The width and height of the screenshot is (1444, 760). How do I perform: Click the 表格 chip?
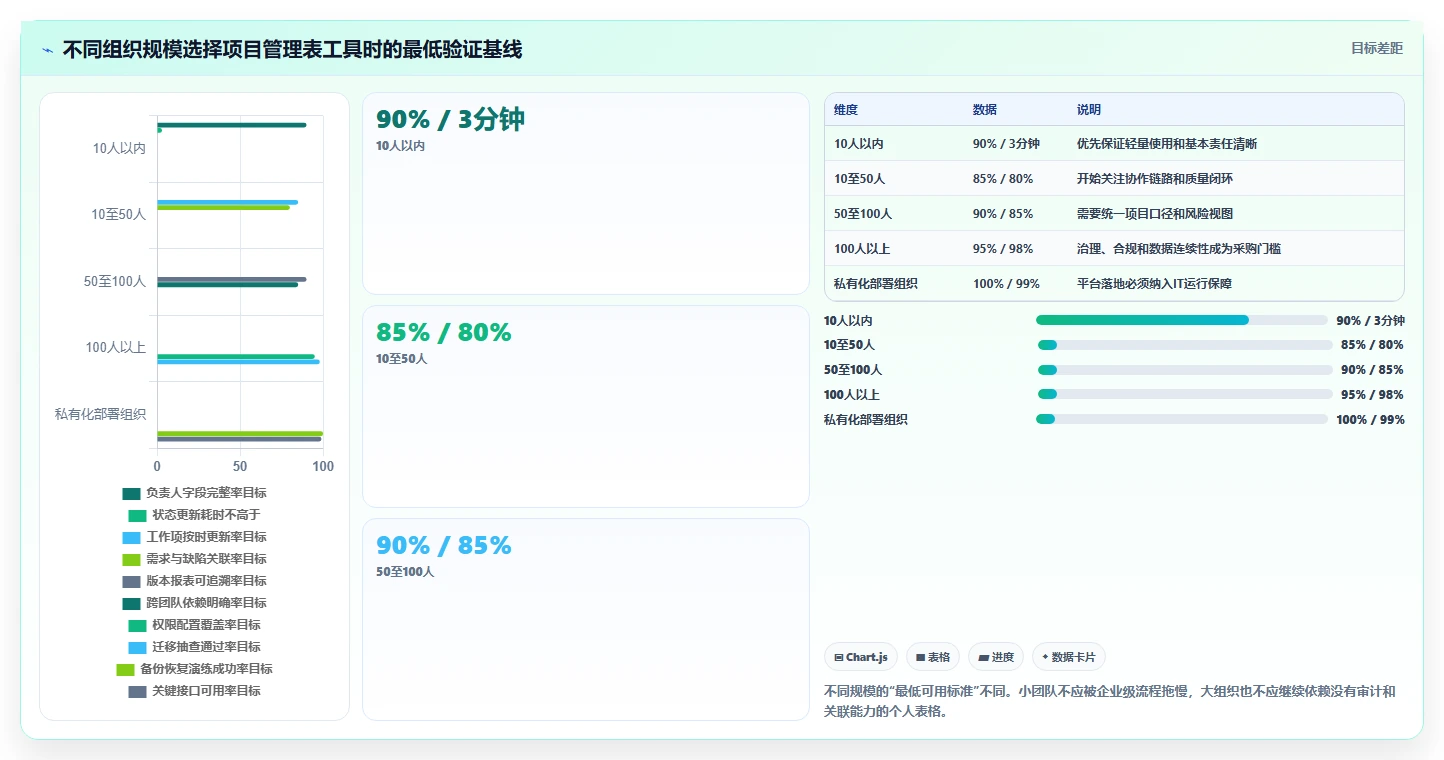pyautogui.click(x=933, y=657)
